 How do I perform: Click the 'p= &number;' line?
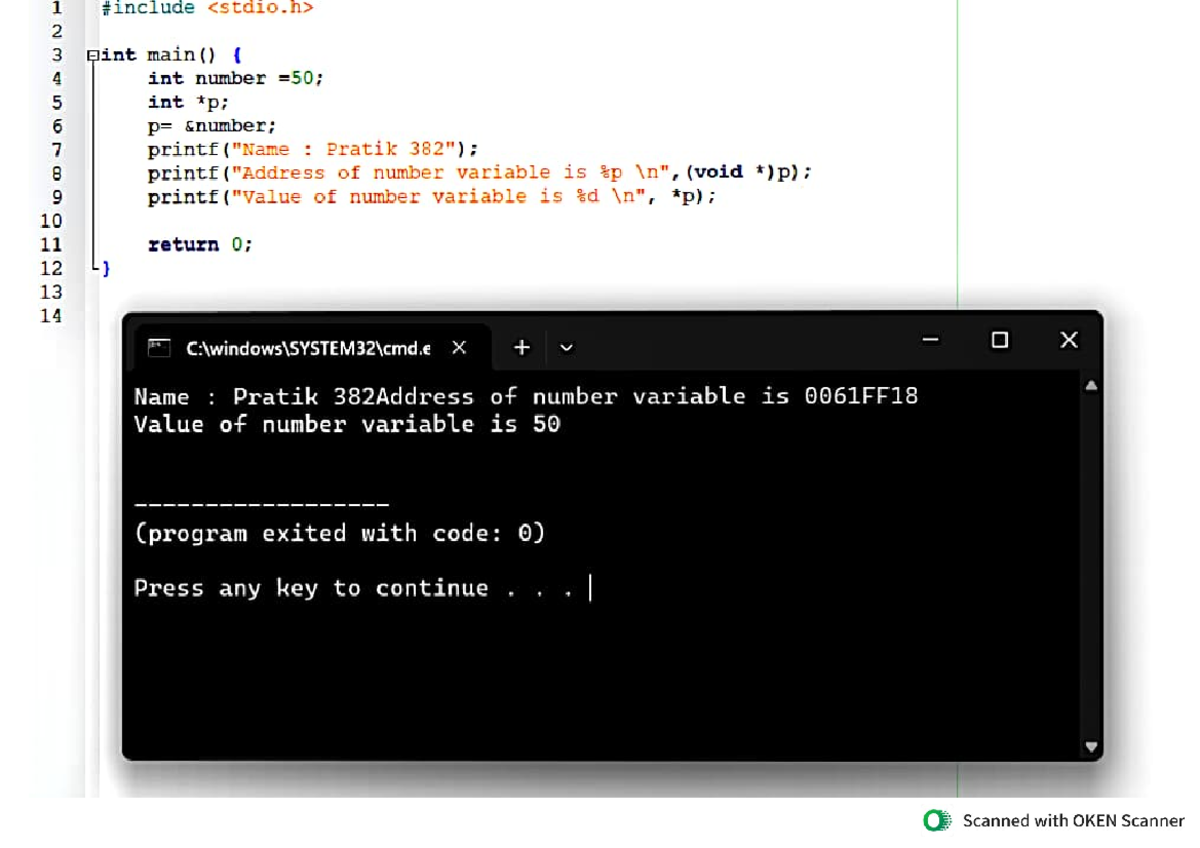pos(212,126)
